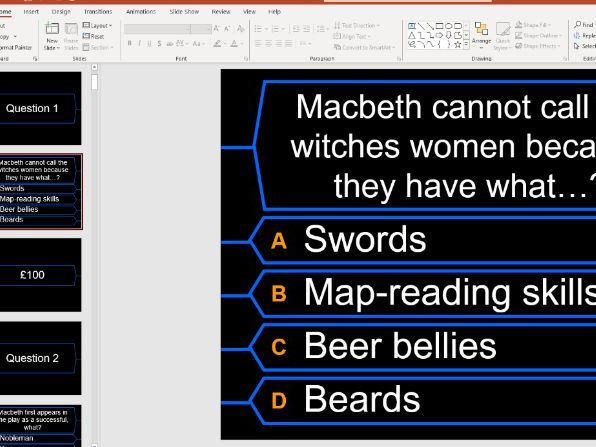This screenshot has width=596, height=447.
Task: Select the Left Brace shape
Action: tap(439, 44)
